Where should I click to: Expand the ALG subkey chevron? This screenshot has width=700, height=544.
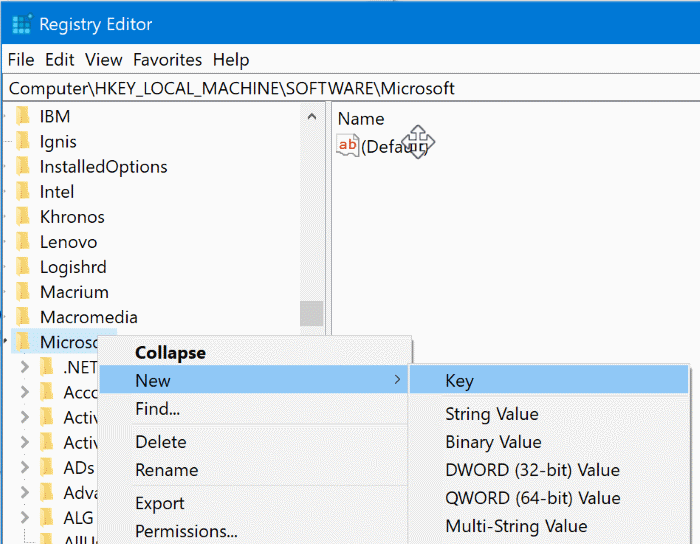pyautogui.click(x=25, y=518)
